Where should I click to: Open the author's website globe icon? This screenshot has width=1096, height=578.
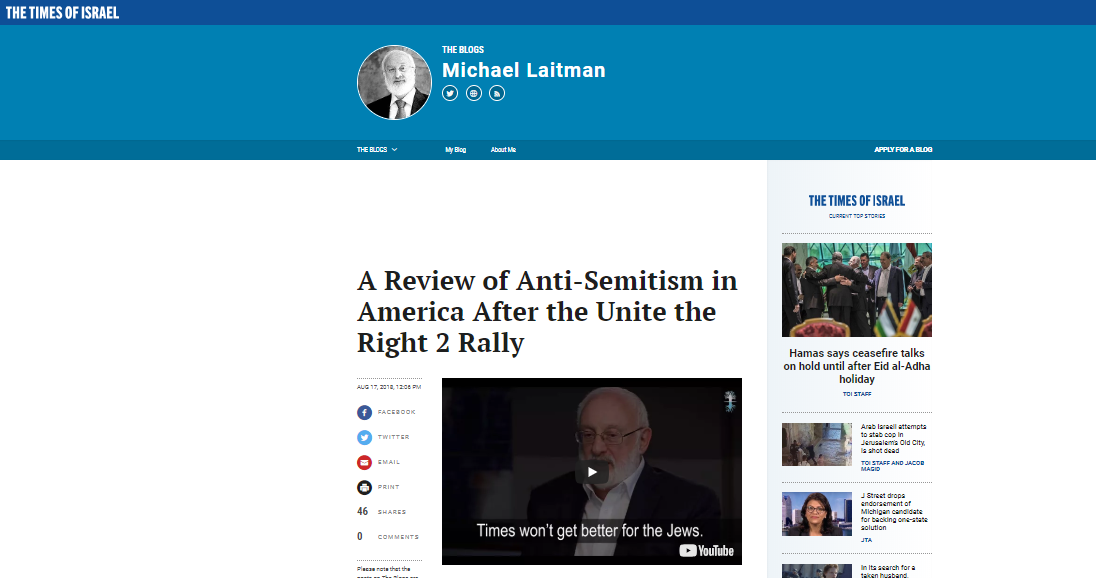click(x=474, y=93)
